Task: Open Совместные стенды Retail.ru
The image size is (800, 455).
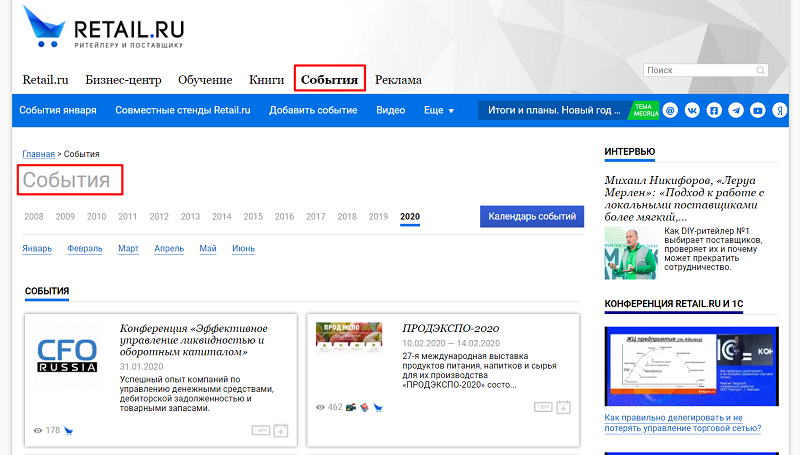Action: 183,110
